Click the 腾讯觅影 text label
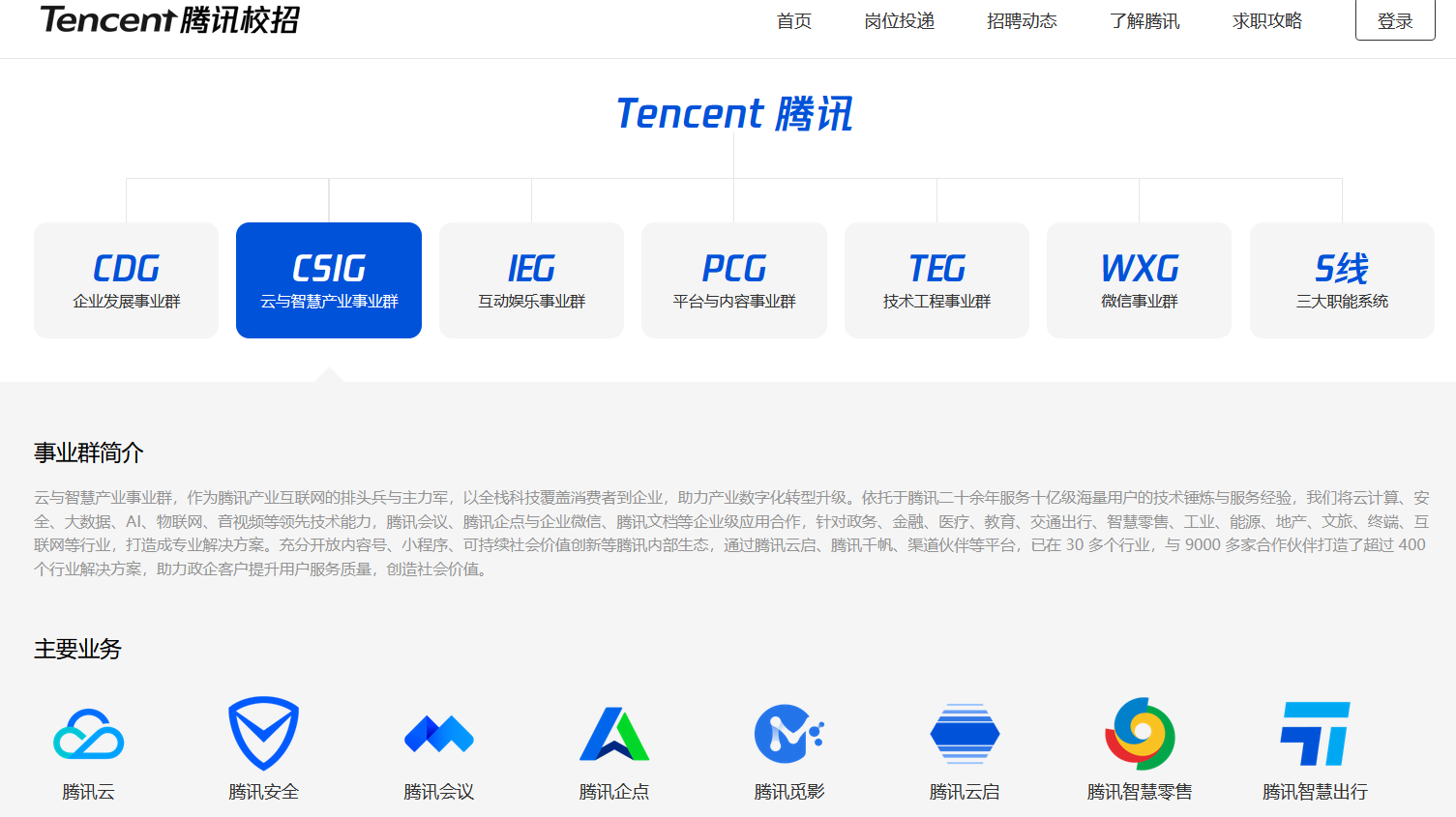 (789, 792)
